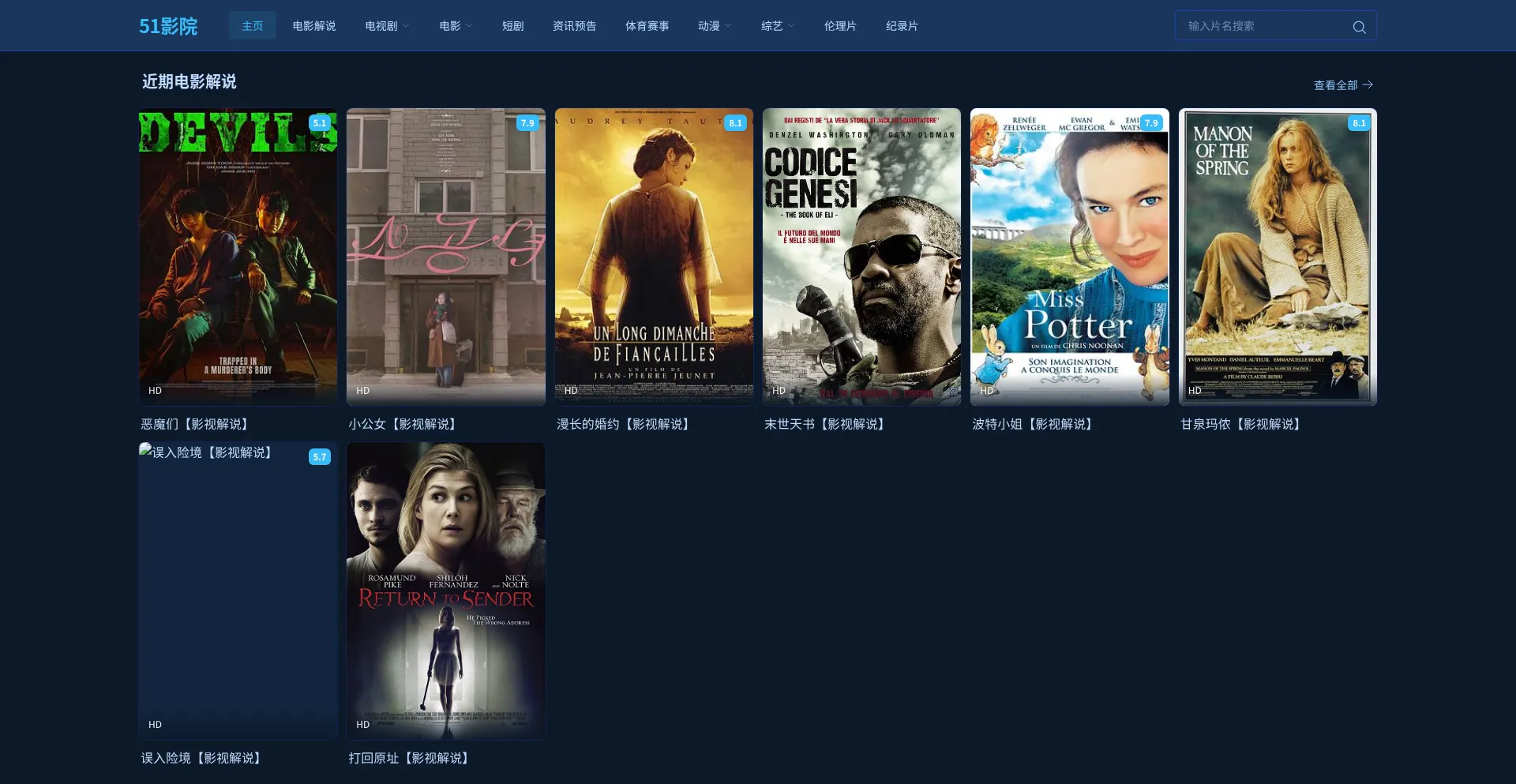Open the 资讯预告 section
Screen dimensions: 1516x784
(x=575, y=26)
